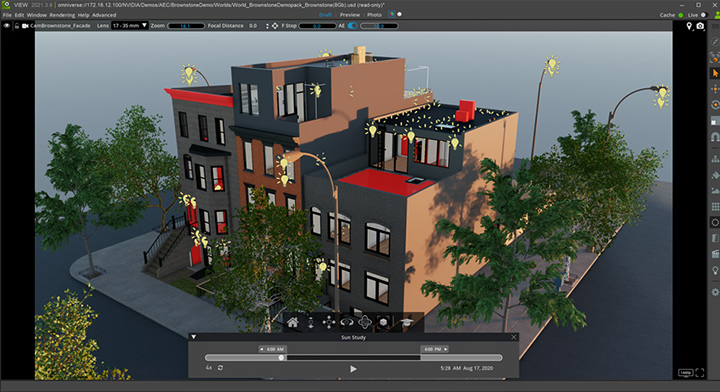
Task: Click the frame selection tool in sidebar
Action: (714, 57)
